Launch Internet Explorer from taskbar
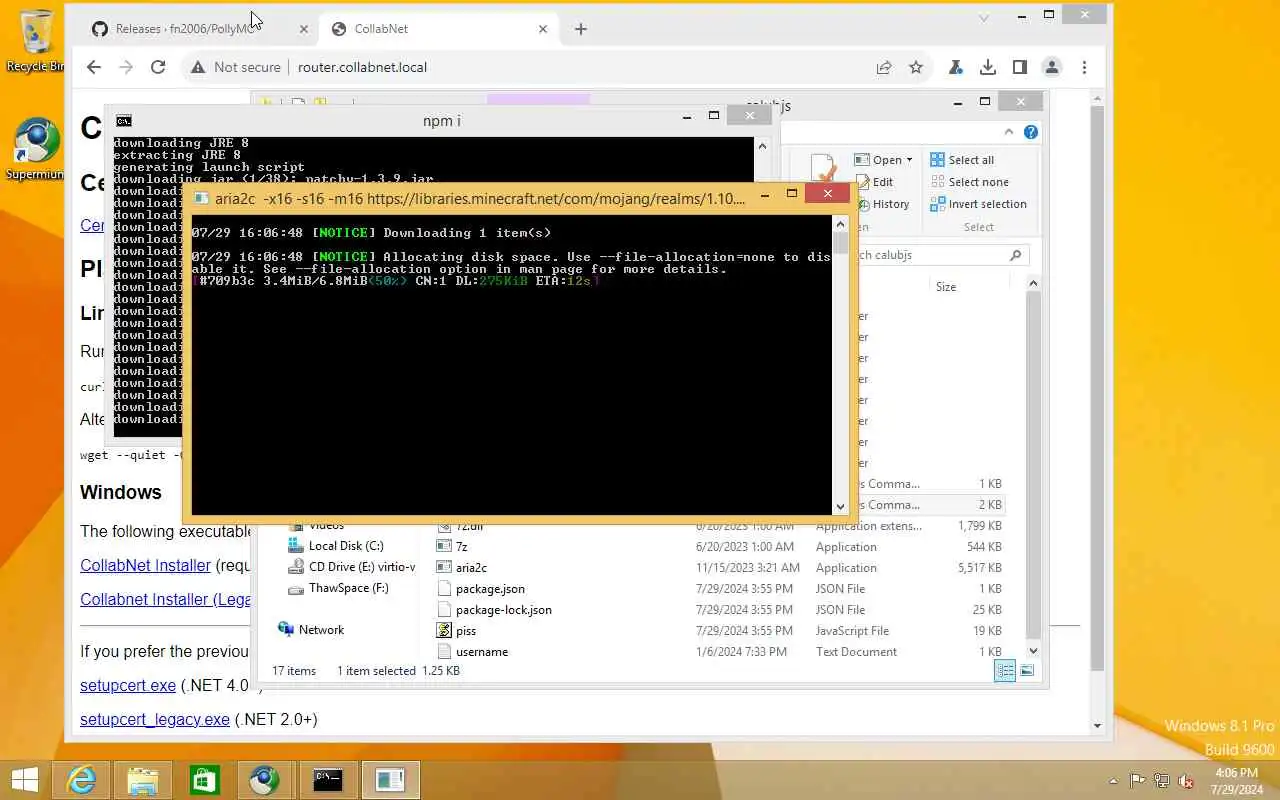The image size is (1280, 800). (81, 780)
